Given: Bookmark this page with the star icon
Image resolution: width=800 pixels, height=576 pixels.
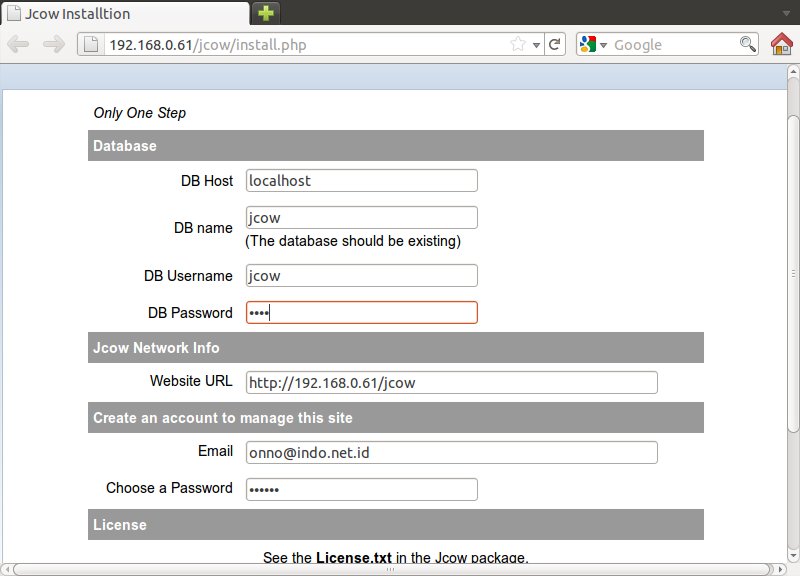Looking at the screenshot, I should click(518, 44).
